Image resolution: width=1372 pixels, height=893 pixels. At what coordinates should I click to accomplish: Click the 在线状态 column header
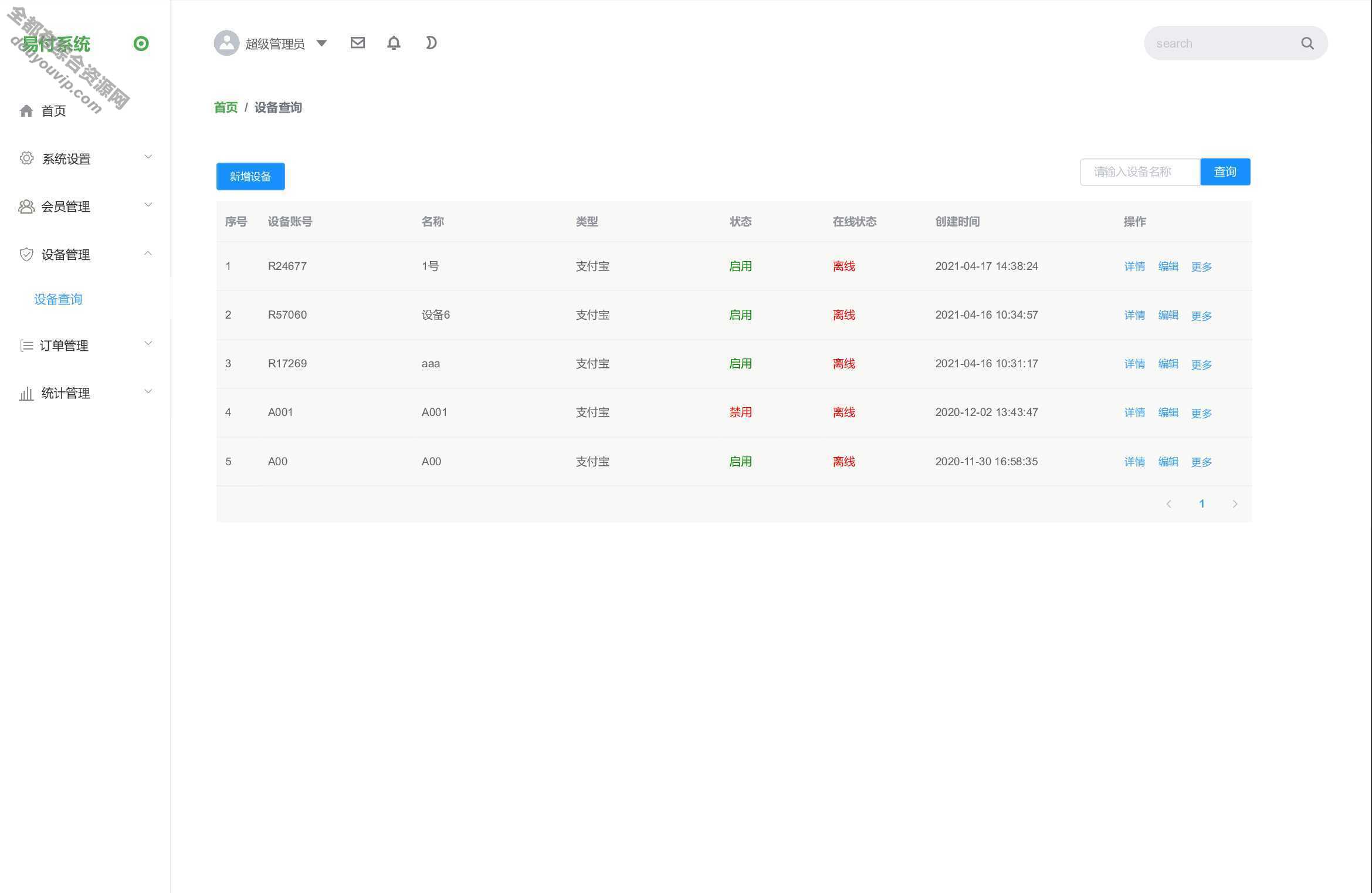click(x=855, y=222)
